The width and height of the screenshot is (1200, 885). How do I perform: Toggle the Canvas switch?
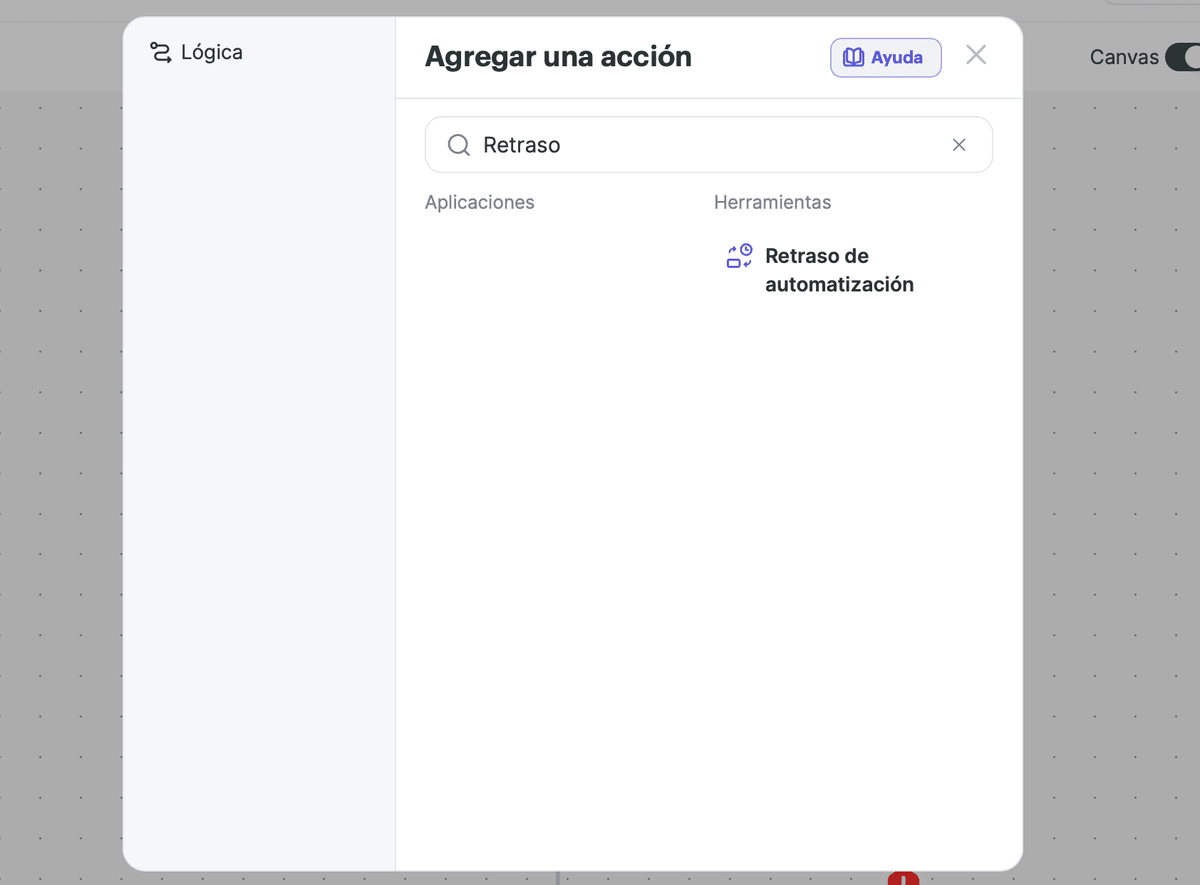coord(1183,57)
